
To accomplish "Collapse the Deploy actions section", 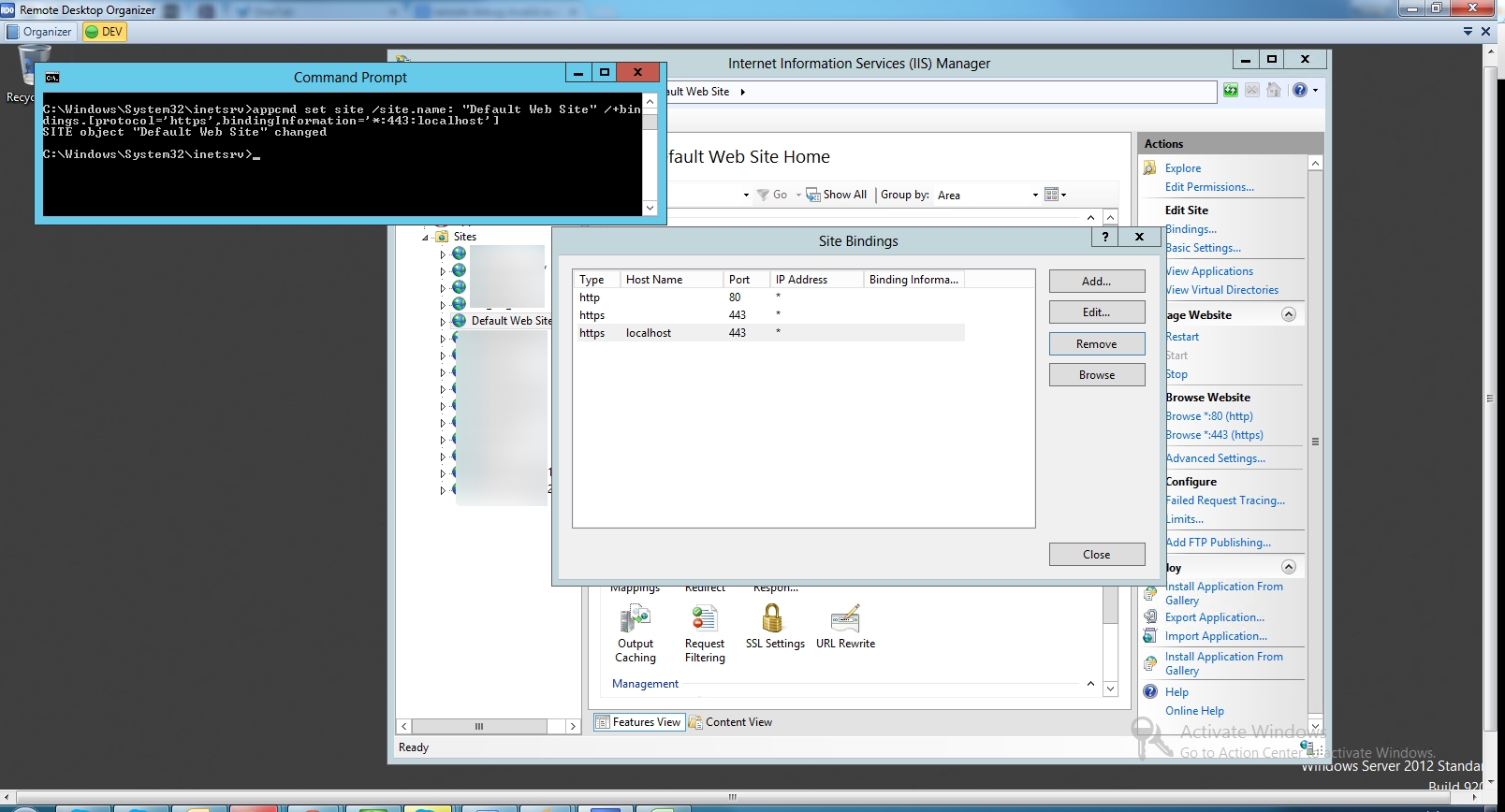I will [1289, 567].
